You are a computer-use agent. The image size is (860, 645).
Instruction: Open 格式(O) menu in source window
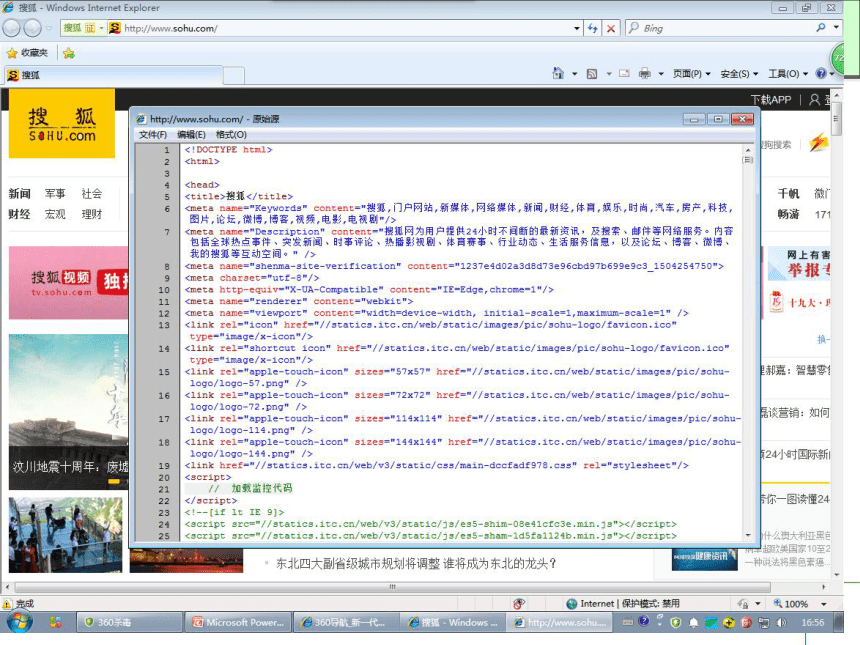(231, 134)
